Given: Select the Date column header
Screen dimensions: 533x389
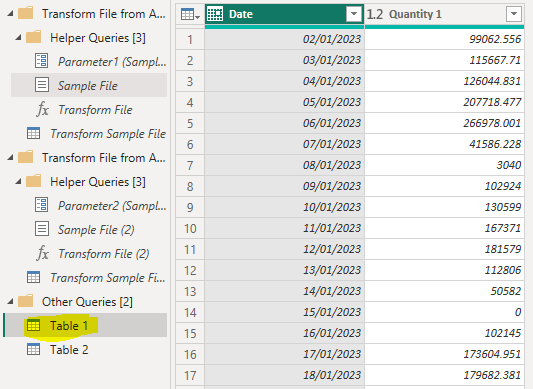Looking at the screenshot, I should point(285,14).
